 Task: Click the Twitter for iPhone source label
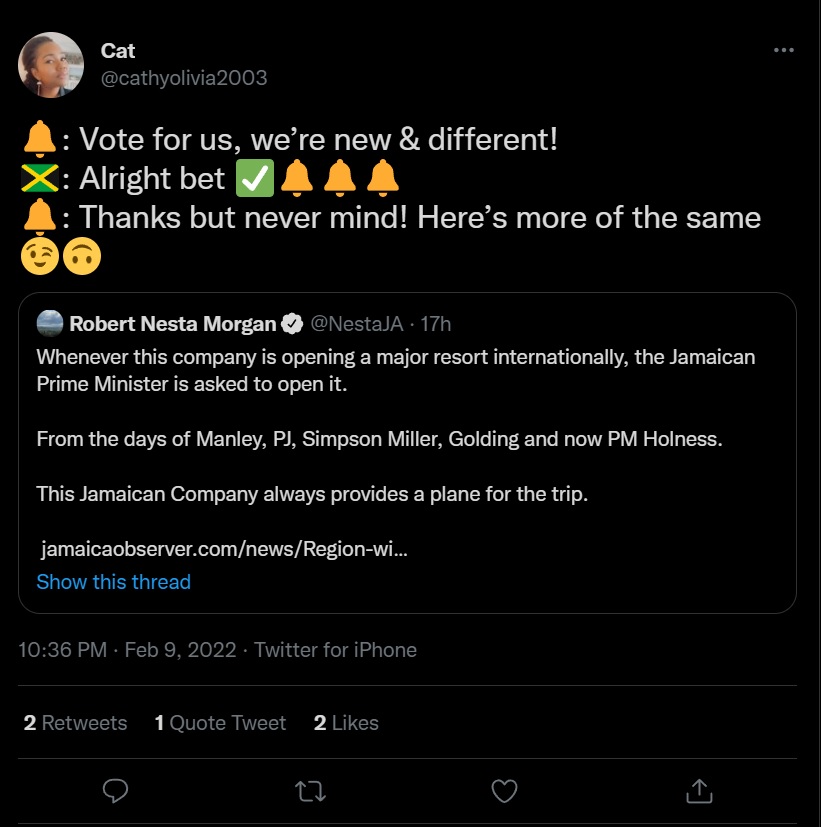[x=335, y=650]
